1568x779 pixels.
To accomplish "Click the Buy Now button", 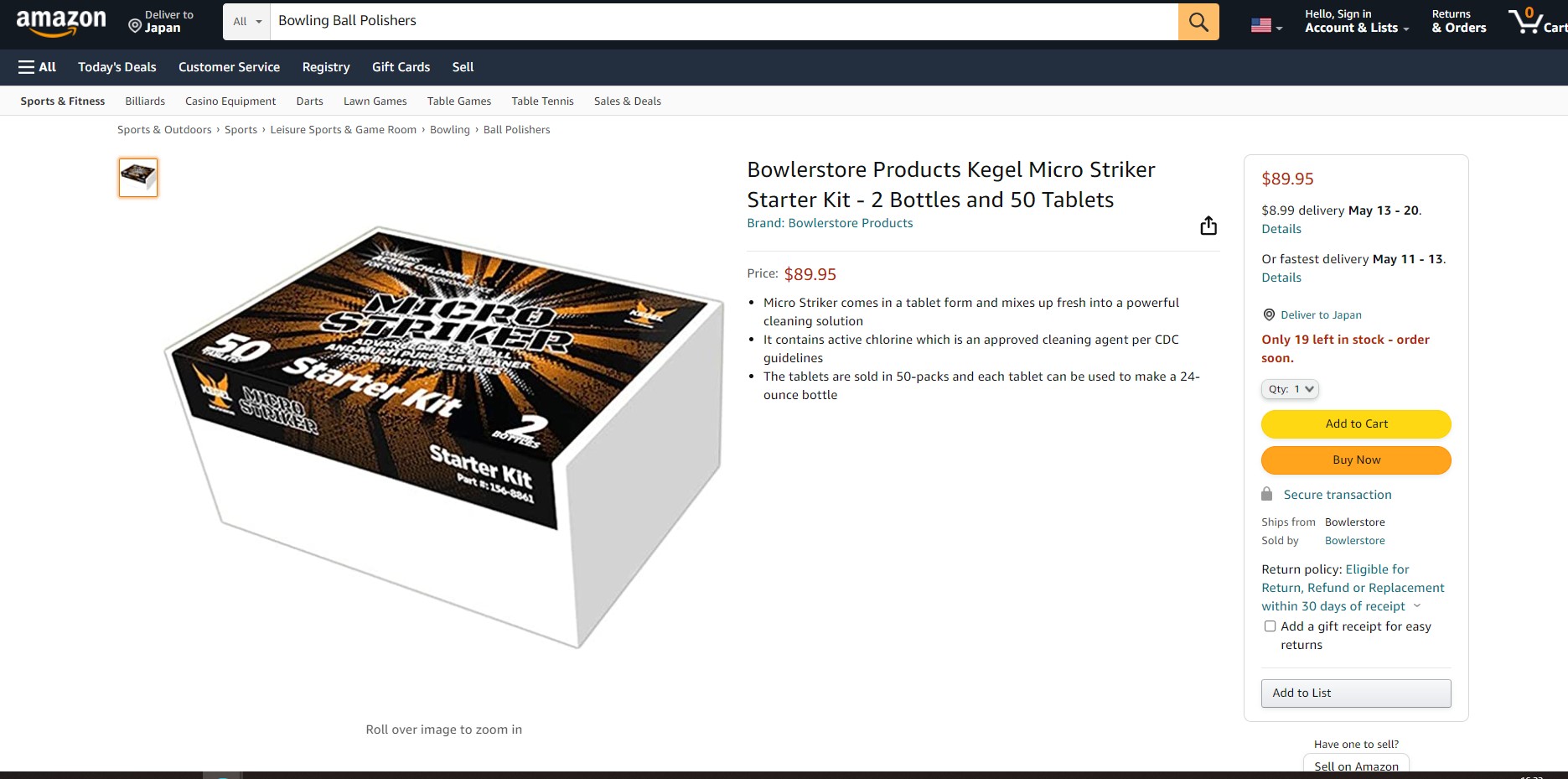I will pyautogui.click(x=1356, y=460).
